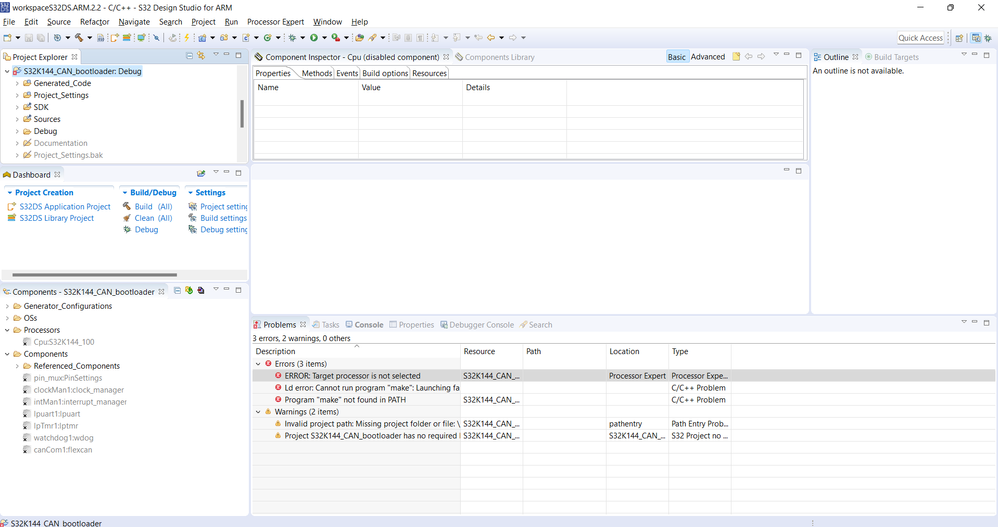Select the lpuart1:lpuart component
Image resolution: width=998 pixels, height=527 pixels.
[x=57, y=414]
